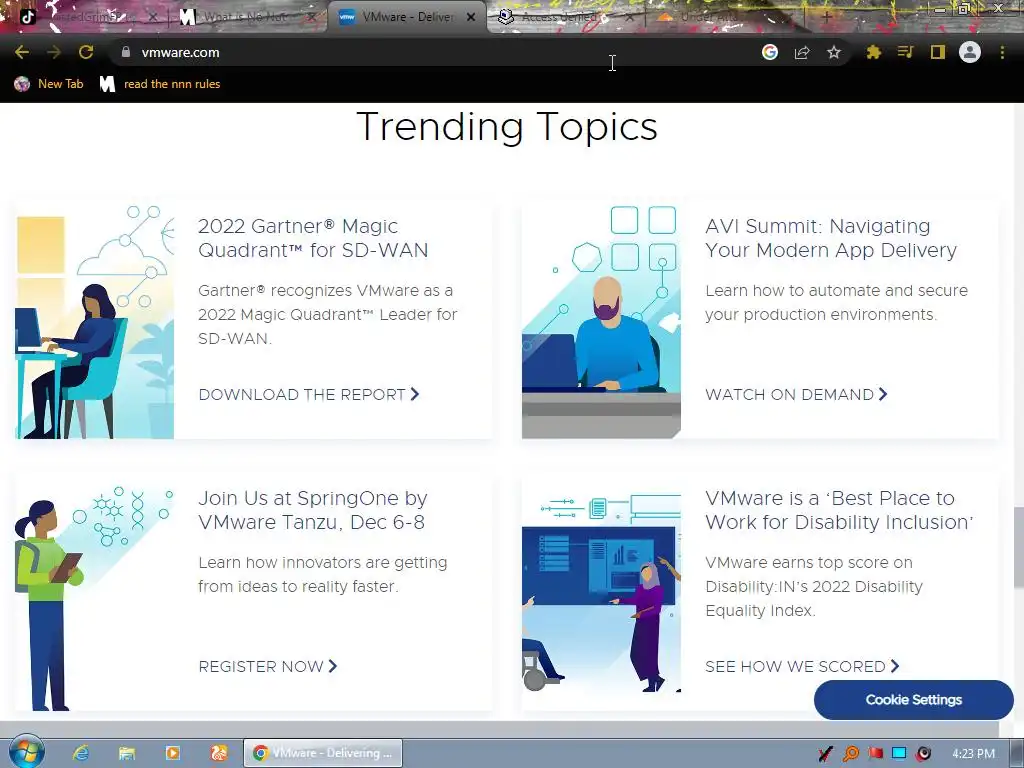The height and width of the screenshot is (768, 1024).
Task: Open 2022 Gartner Magic Quadrant for SD-WAN title
Action: pyautogui.click(x=313, y=238)
